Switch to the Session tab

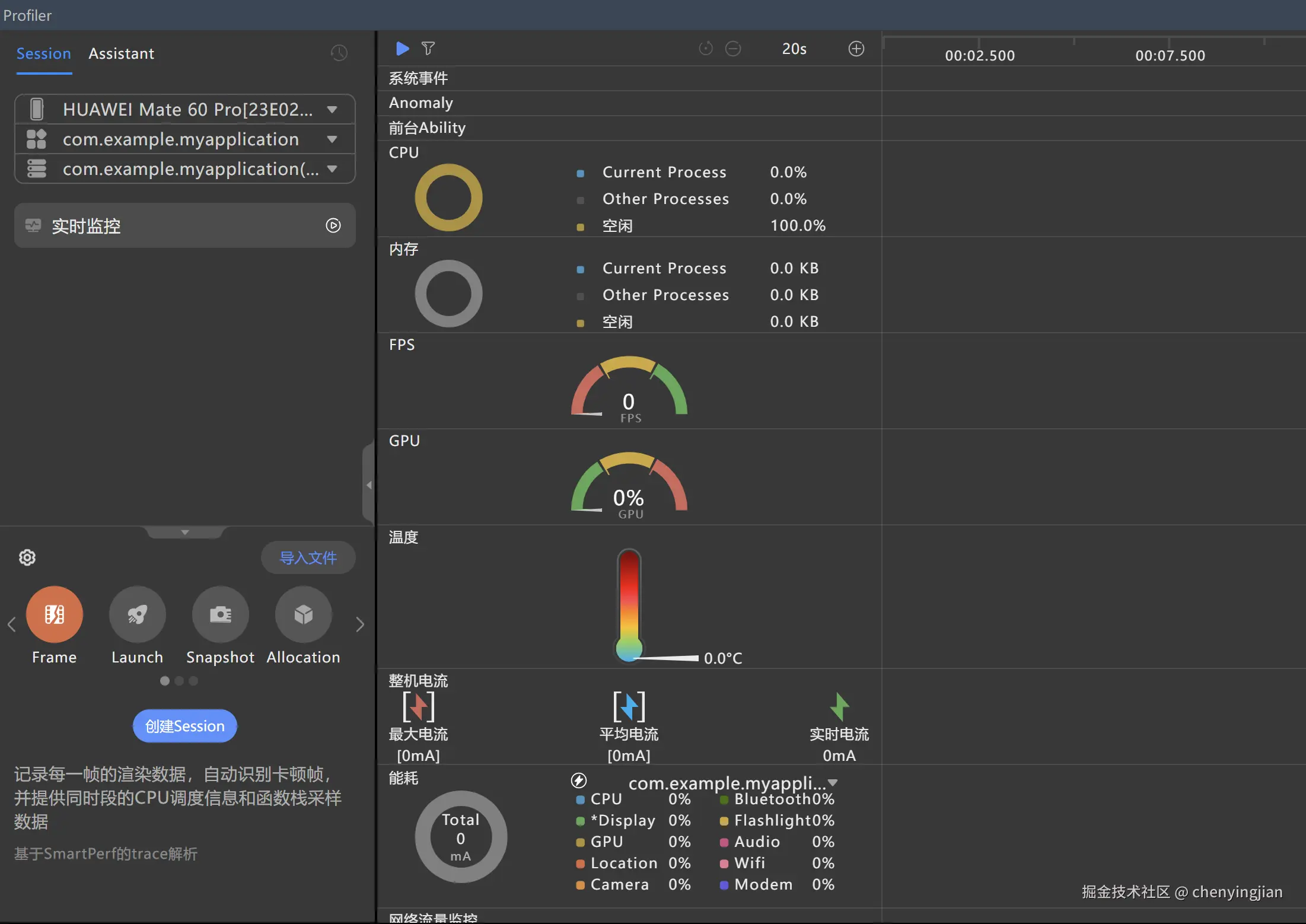pyautogui.click(x=43, y=53)
